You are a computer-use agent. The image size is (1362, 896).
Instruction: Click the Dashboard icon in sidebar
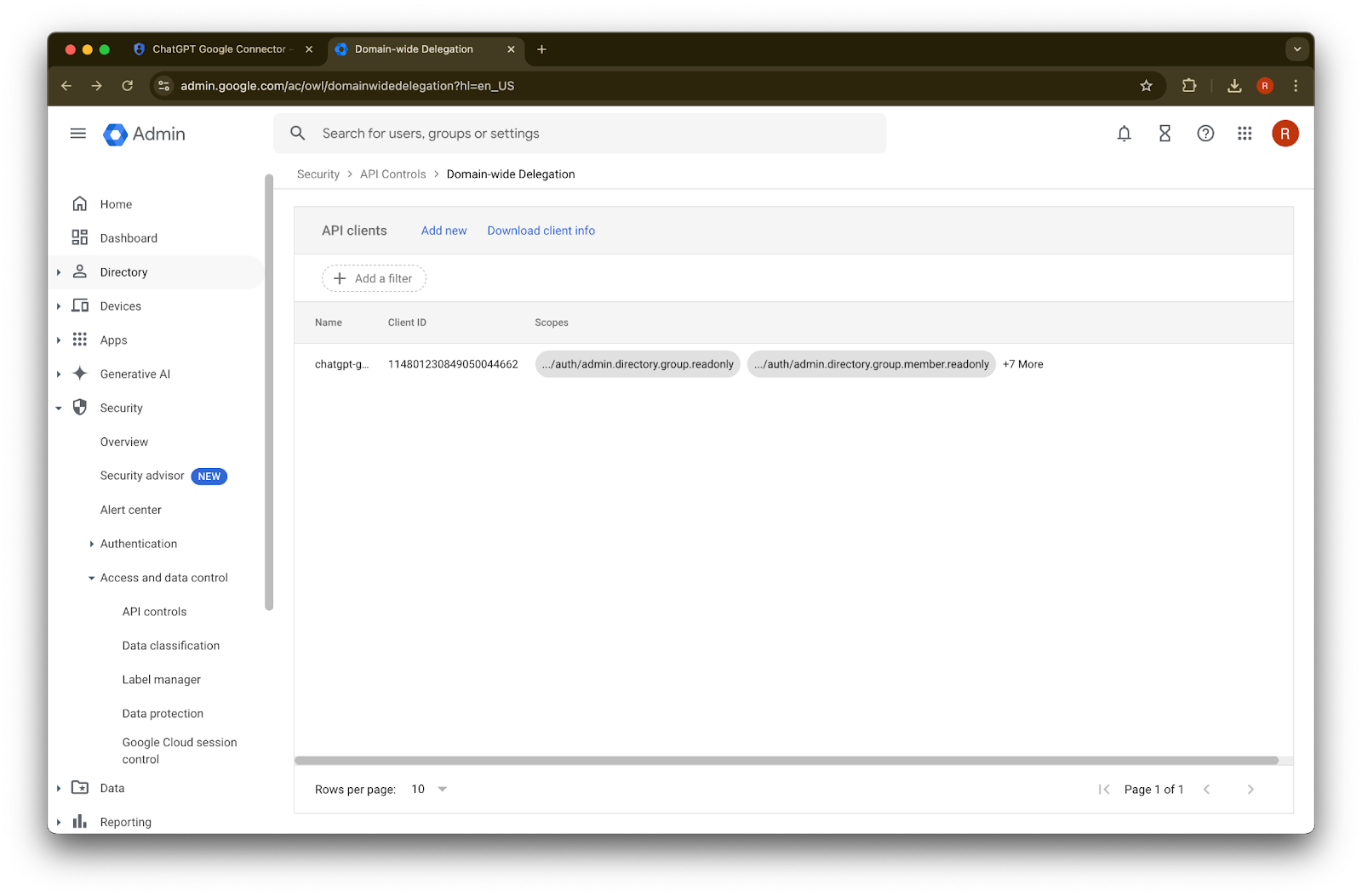pos(80,238)
